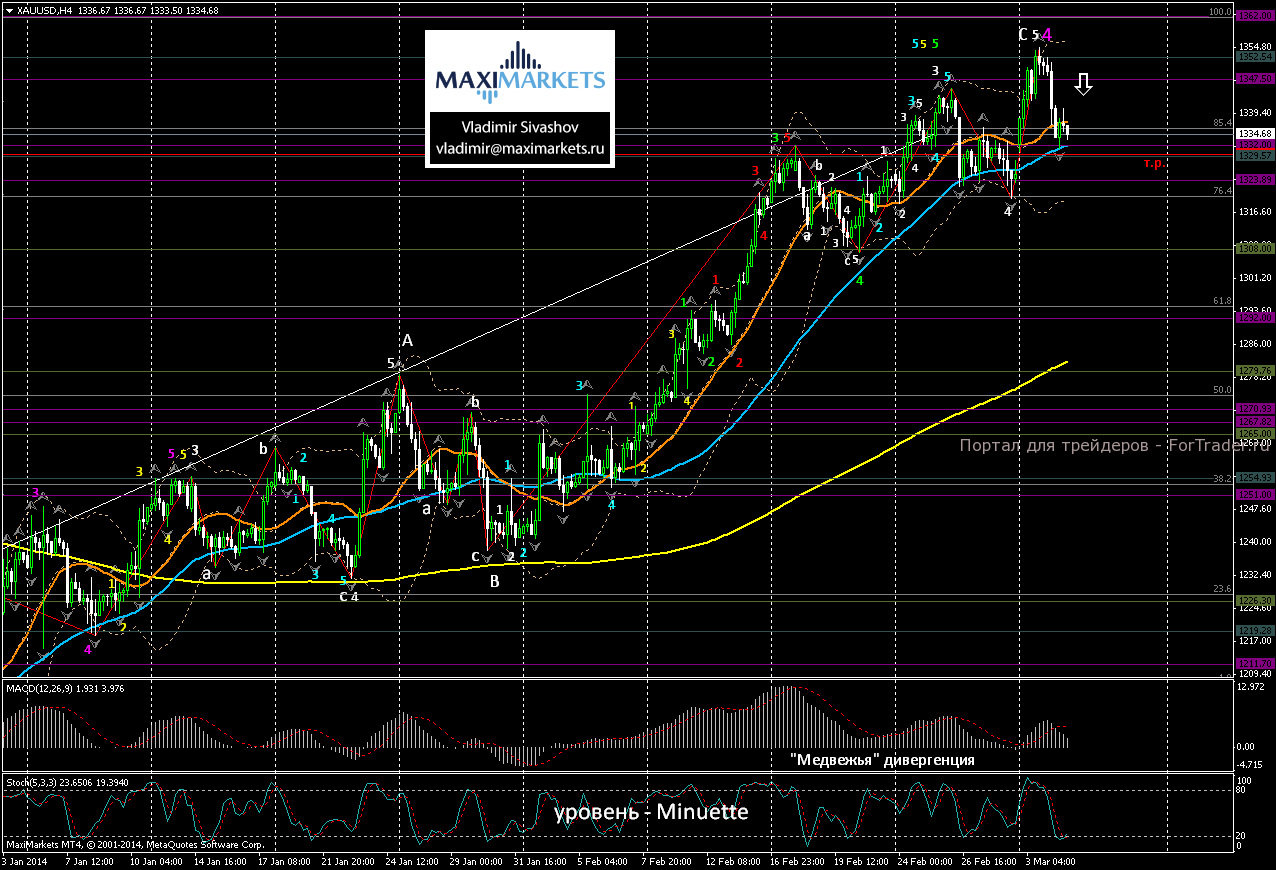Click the Fibonacci 100.0 level label
This screenshot has height=870, width=1276.
[1219, 12]
